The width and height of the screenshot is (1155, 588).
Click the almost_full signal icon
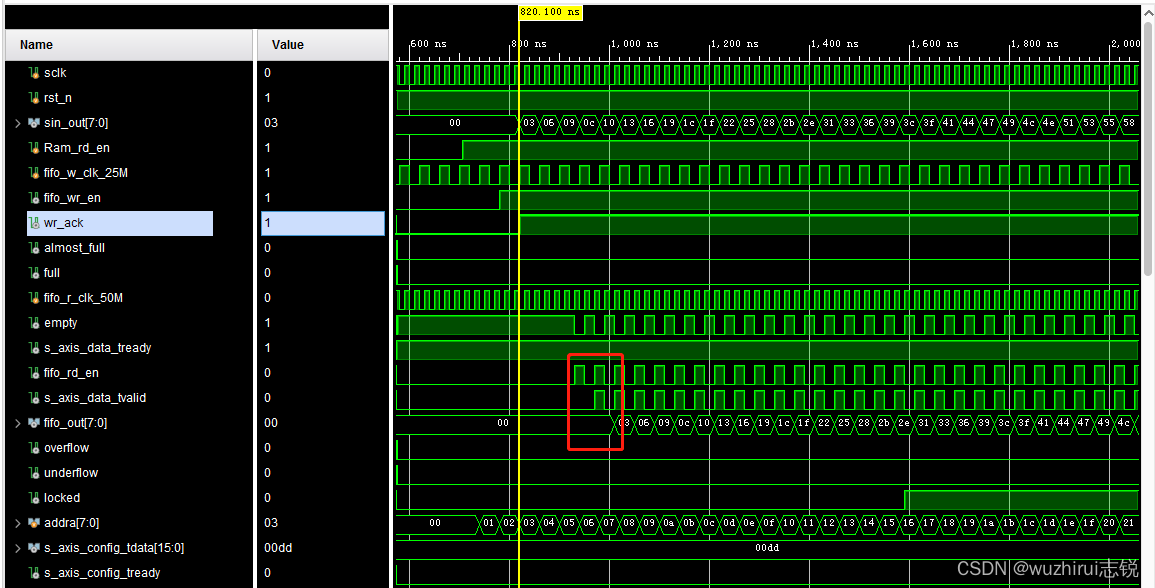click(34, 248)
